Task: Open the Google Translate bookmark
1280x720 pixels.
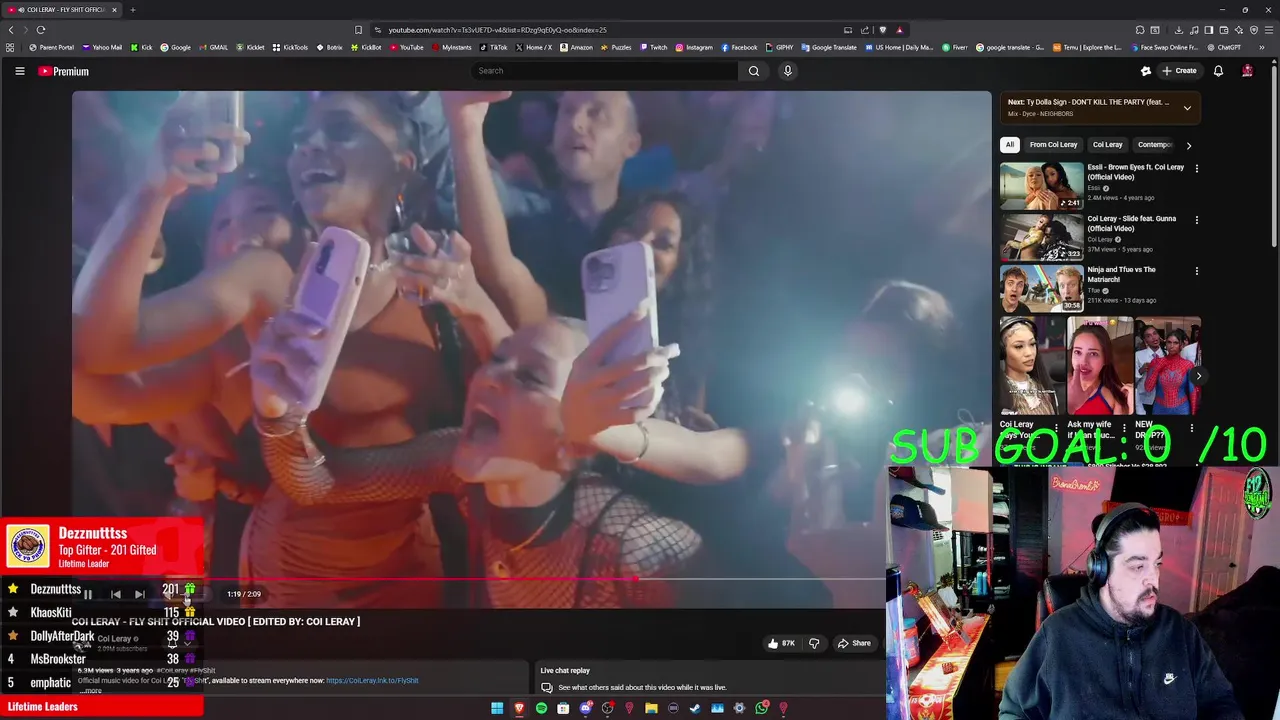Action: (x=829, y=47)
